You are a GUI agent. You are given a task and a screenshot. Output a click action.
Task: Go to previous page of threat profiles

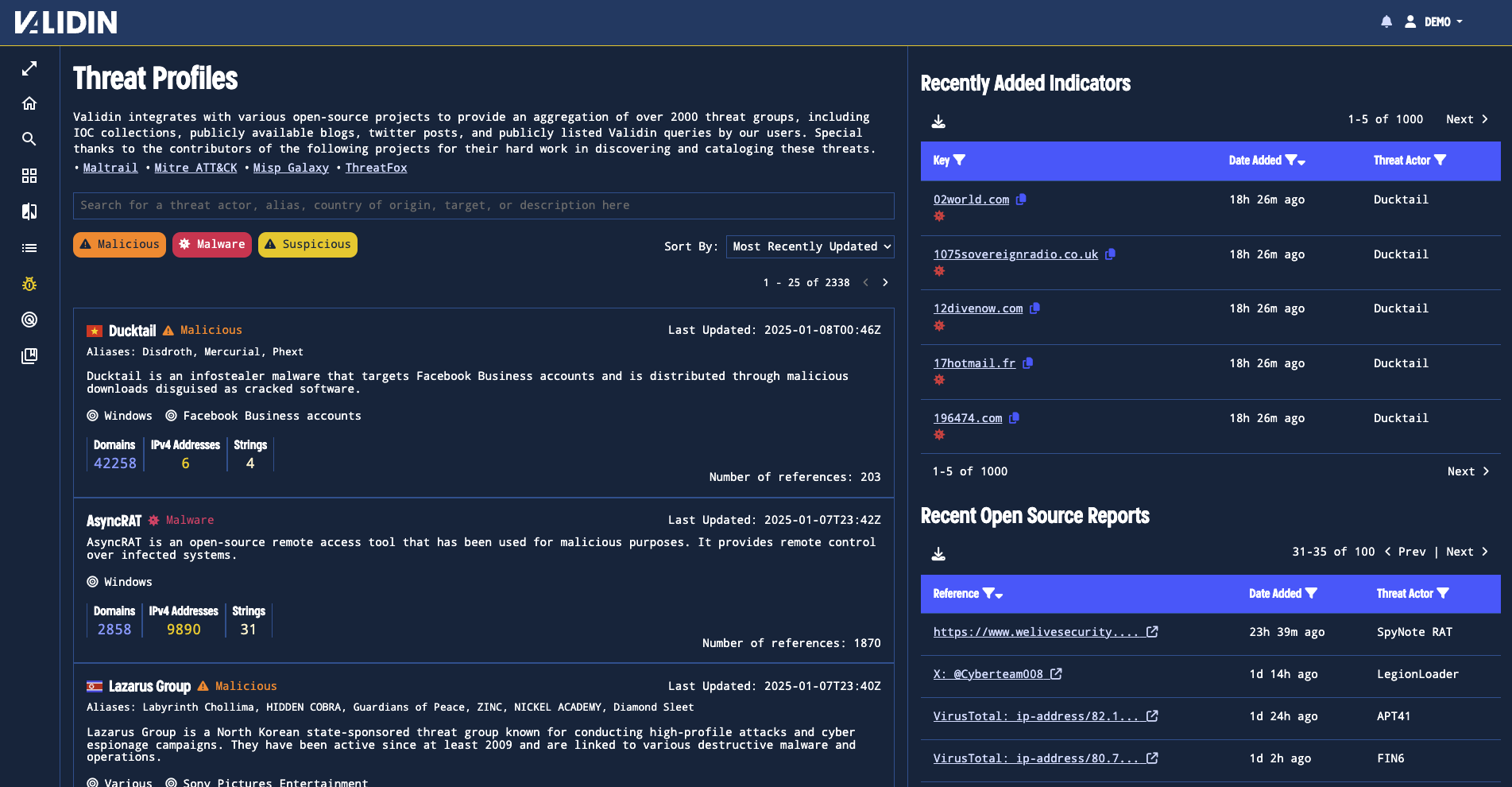pos(865,282)
